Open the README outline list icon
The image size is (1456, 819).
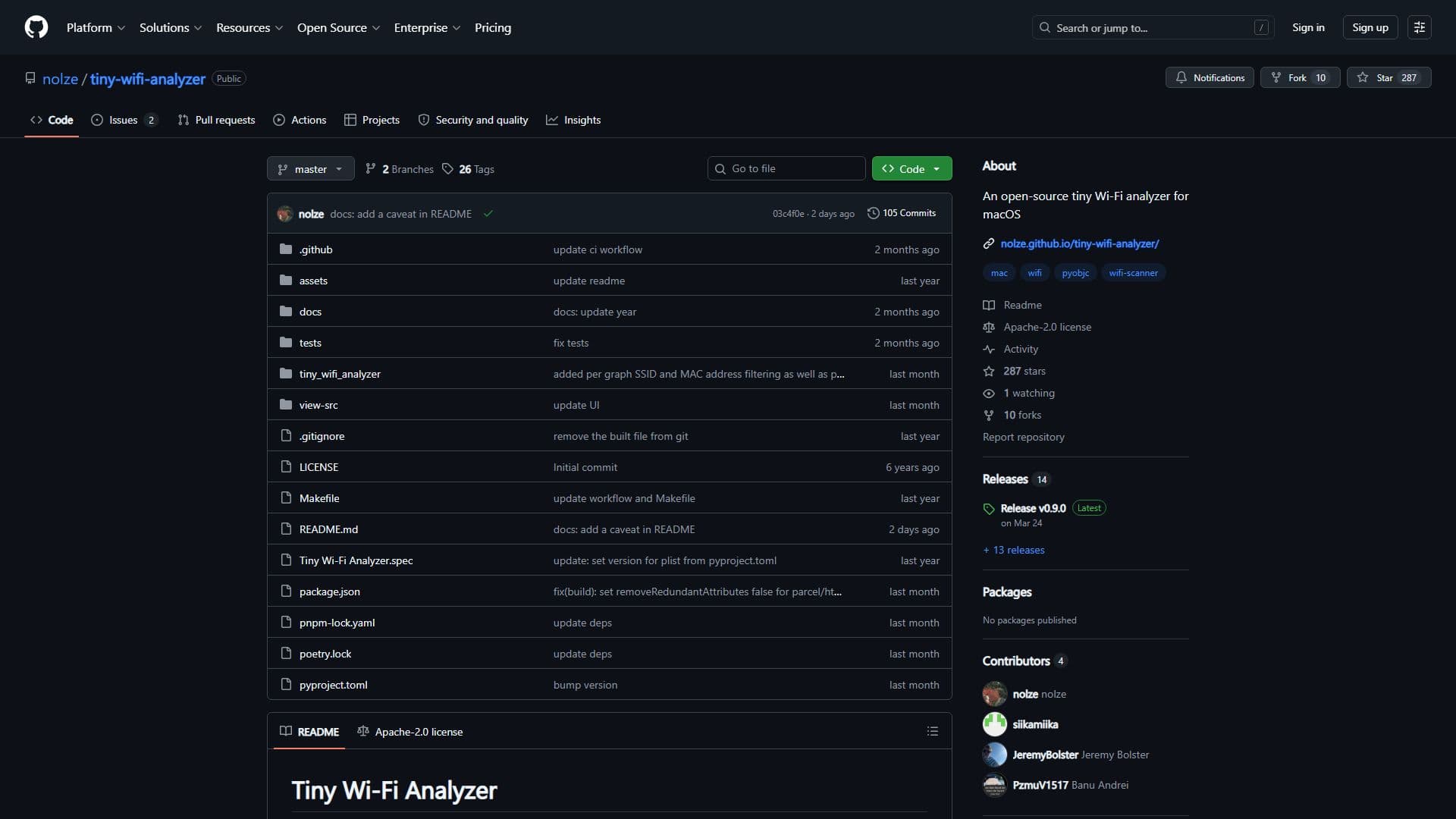932,731
